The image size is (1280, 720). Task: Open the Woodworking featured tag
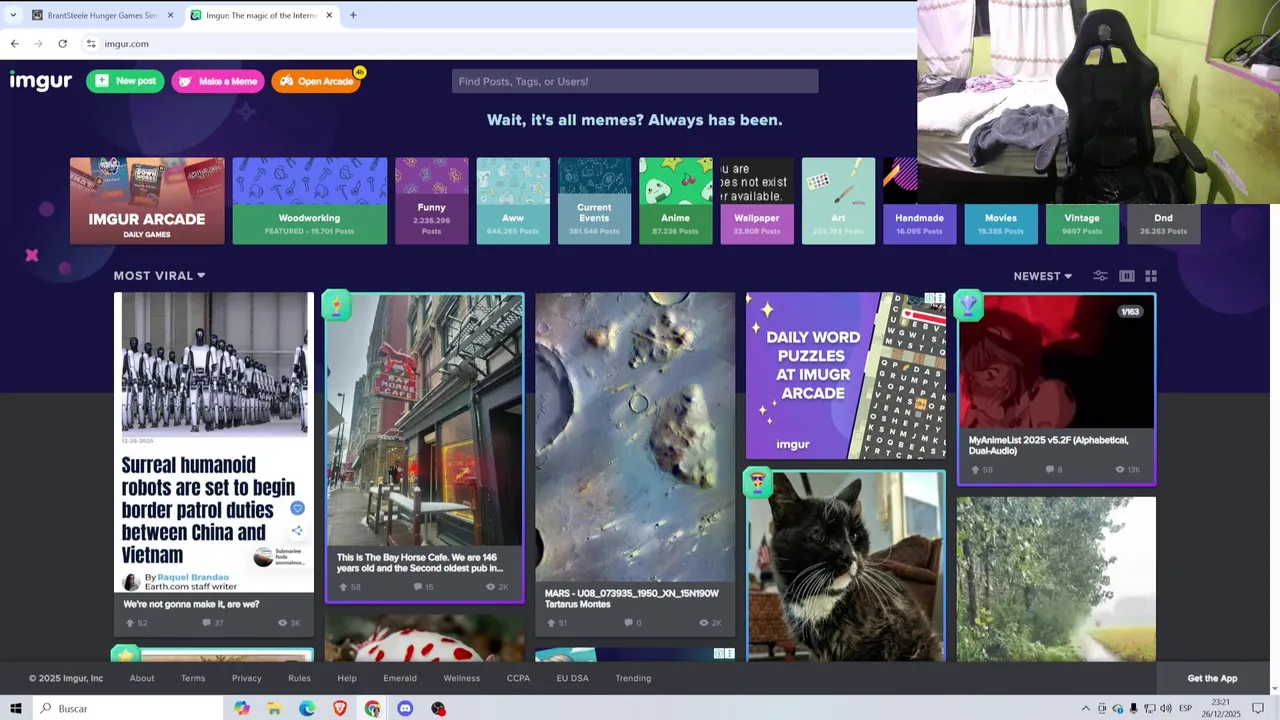pyautogui.click(x=309, y=201)
